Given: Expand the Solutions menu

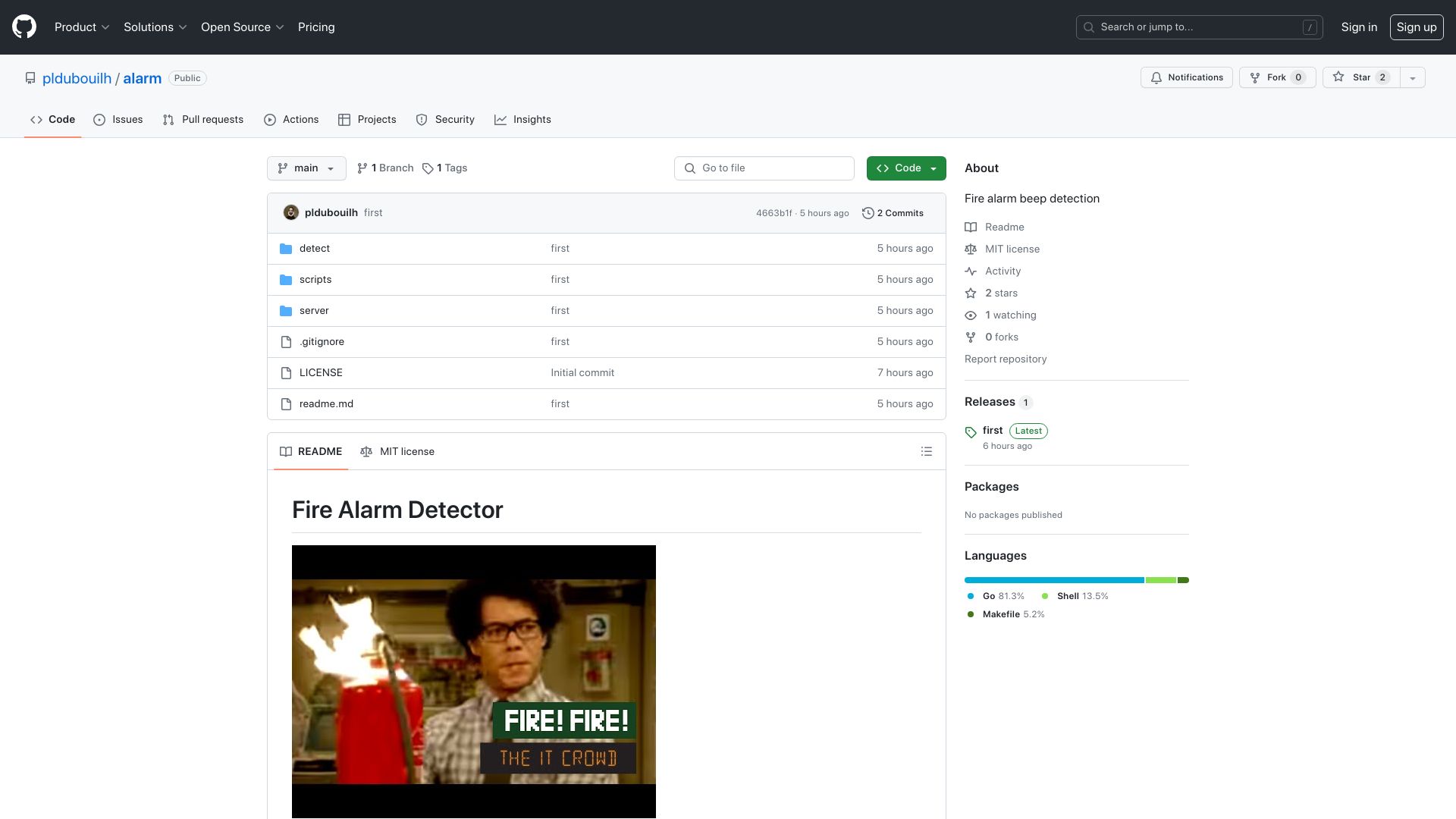Looking at the screenshot, I should coord(155,27).
